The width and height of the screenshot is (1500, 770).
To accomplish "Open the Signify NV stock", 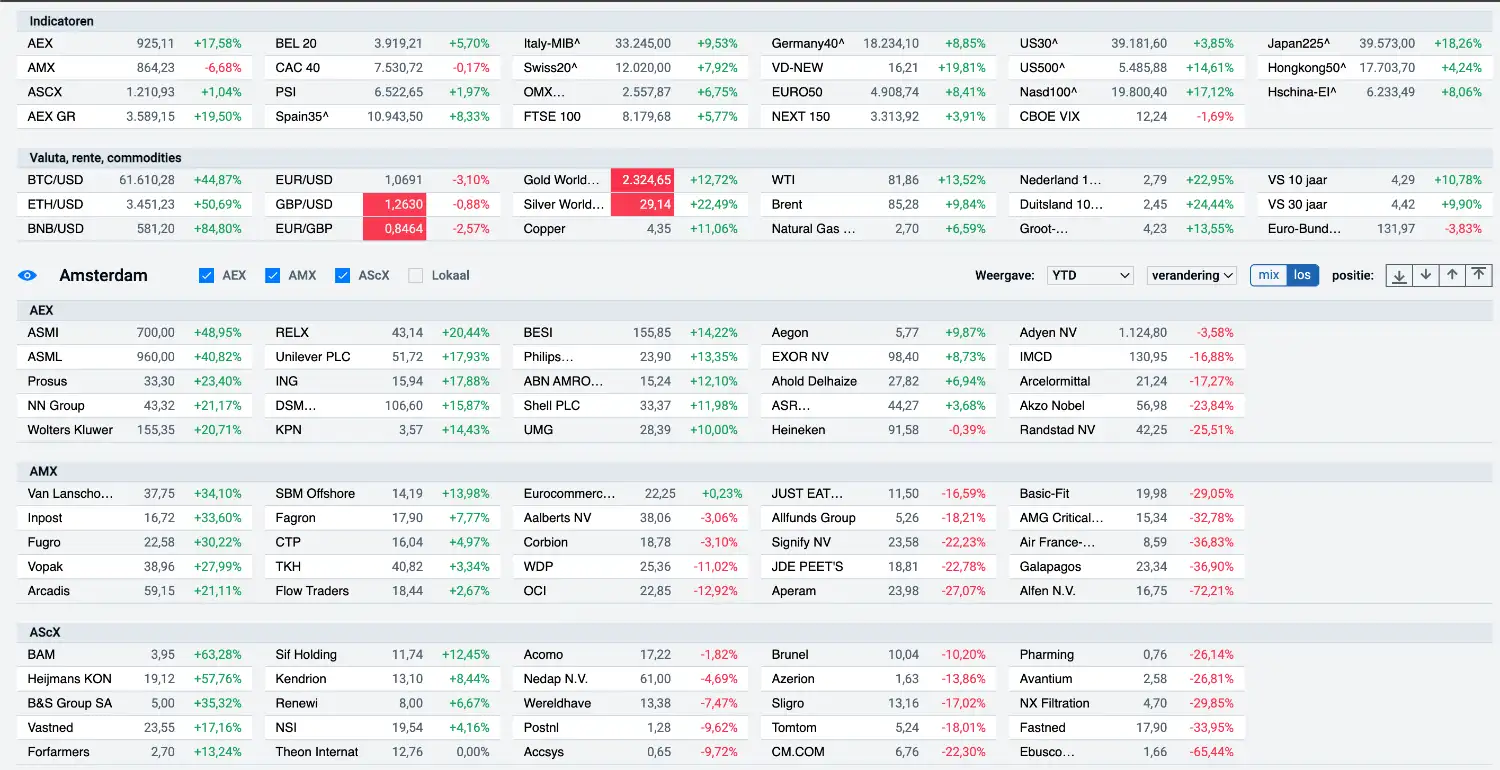I will tap(801, 543).
